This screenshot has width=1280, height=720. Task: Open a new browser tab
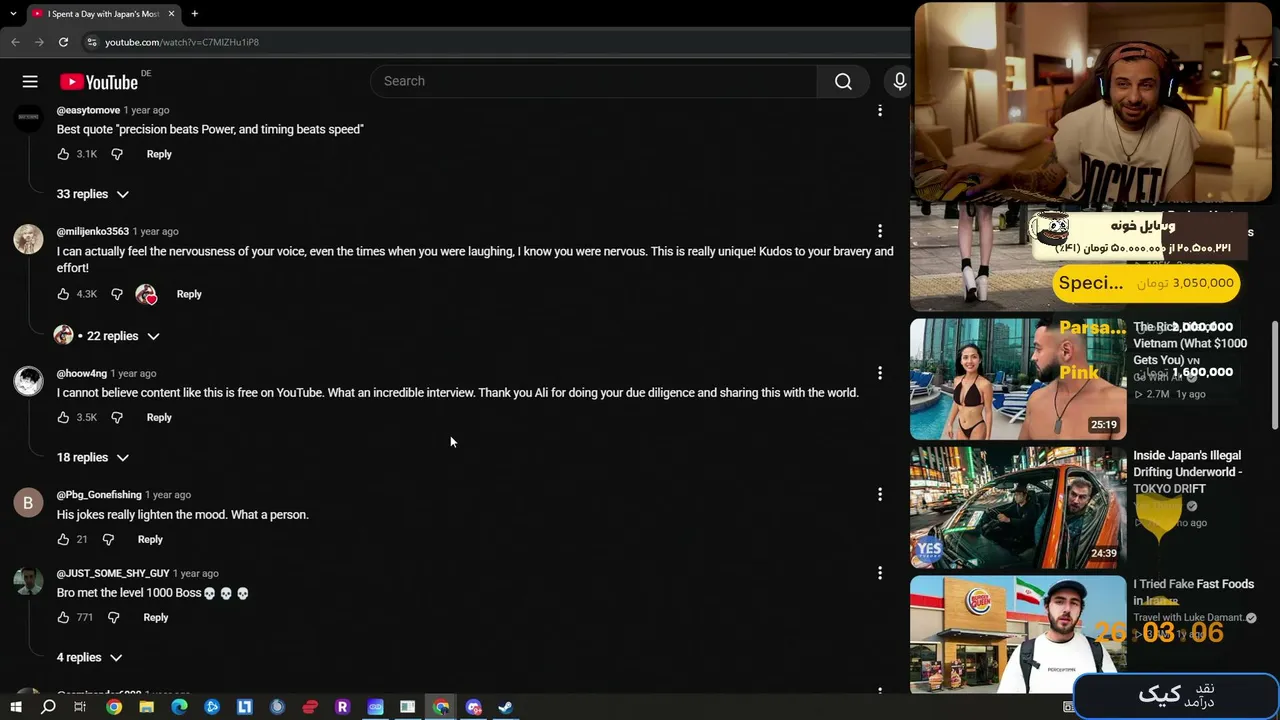[194, 14]
